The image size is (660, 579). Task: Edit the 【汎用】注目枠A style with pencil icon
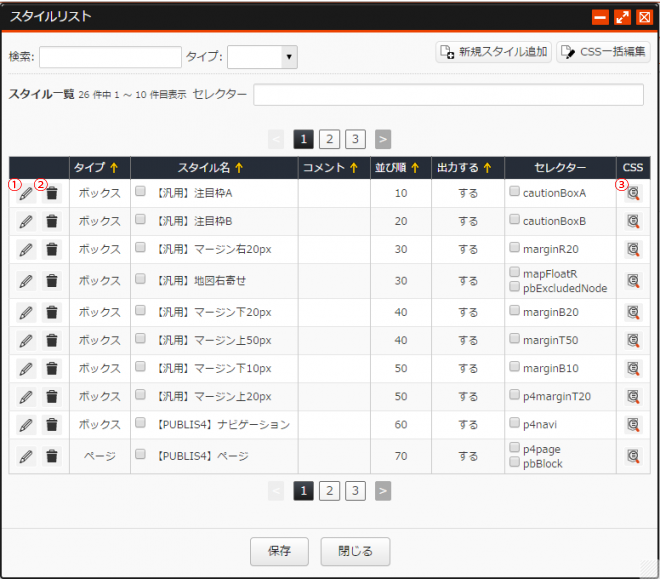[26, 194]
